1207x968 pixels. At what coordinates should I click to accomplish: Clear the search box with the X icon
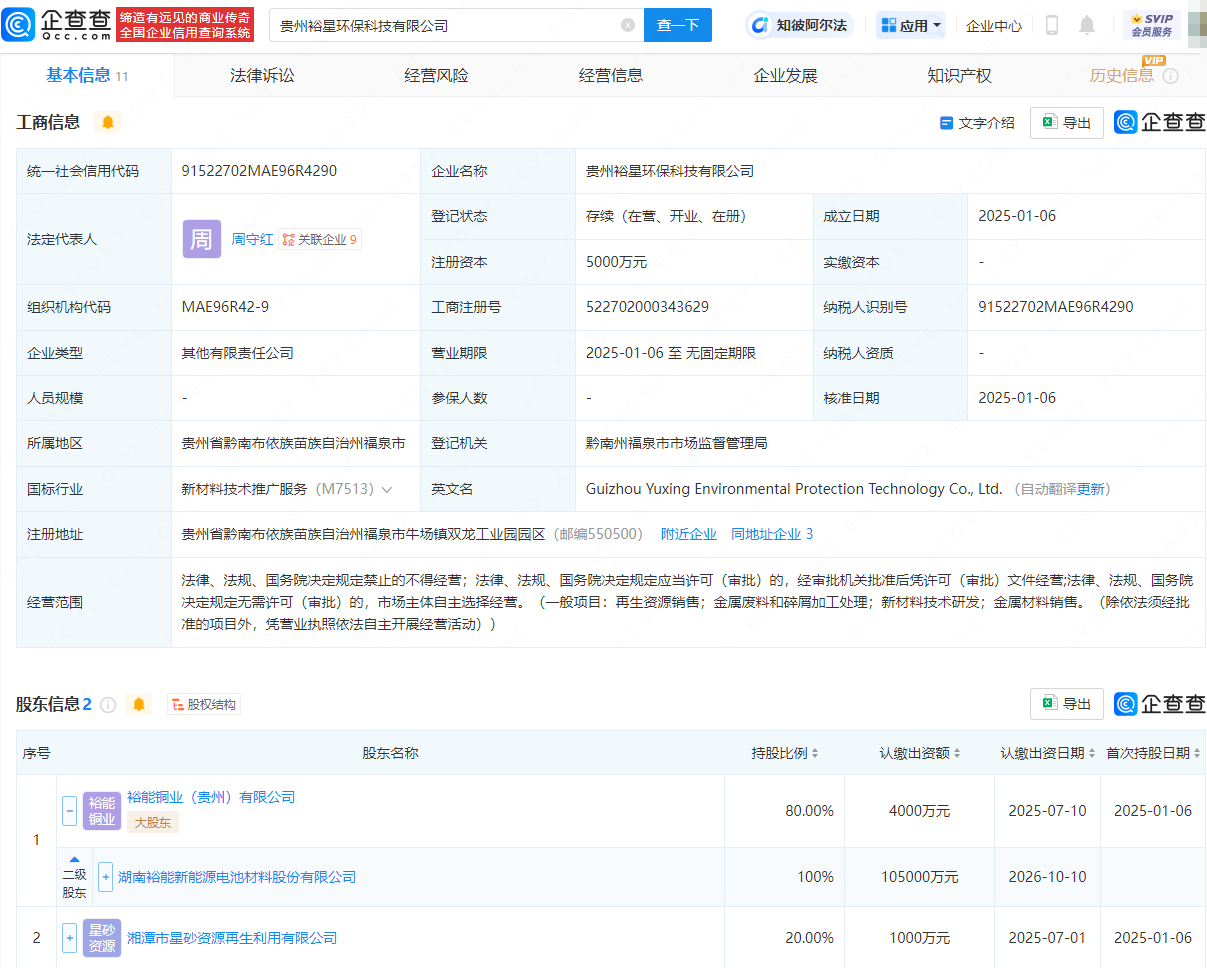[628, 25]
